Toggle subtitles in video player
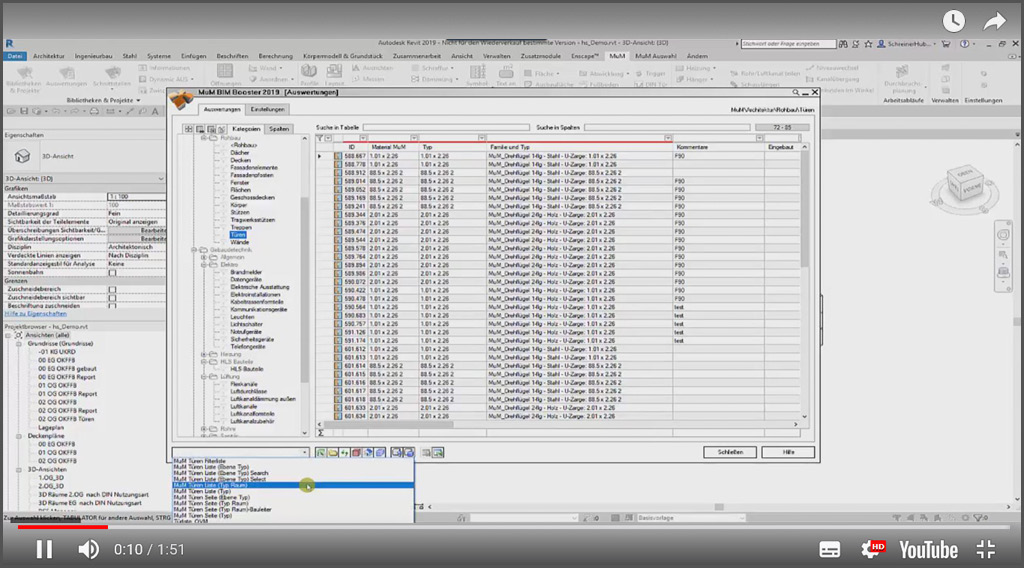Image resolution: width=1024 pixels, height=568 pixels. [830, 549]
